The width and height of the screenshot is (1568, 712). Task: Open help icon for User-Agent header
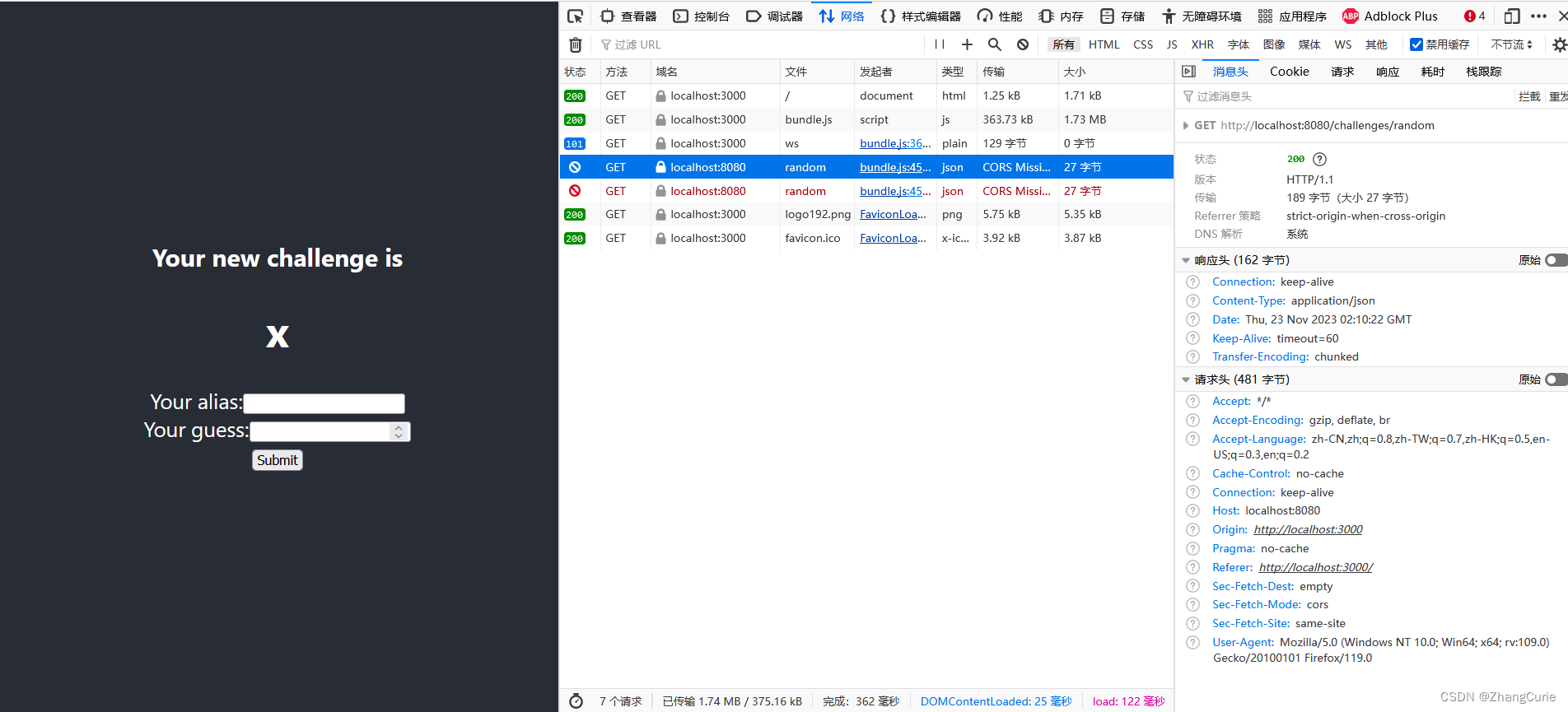point(1192,642)
